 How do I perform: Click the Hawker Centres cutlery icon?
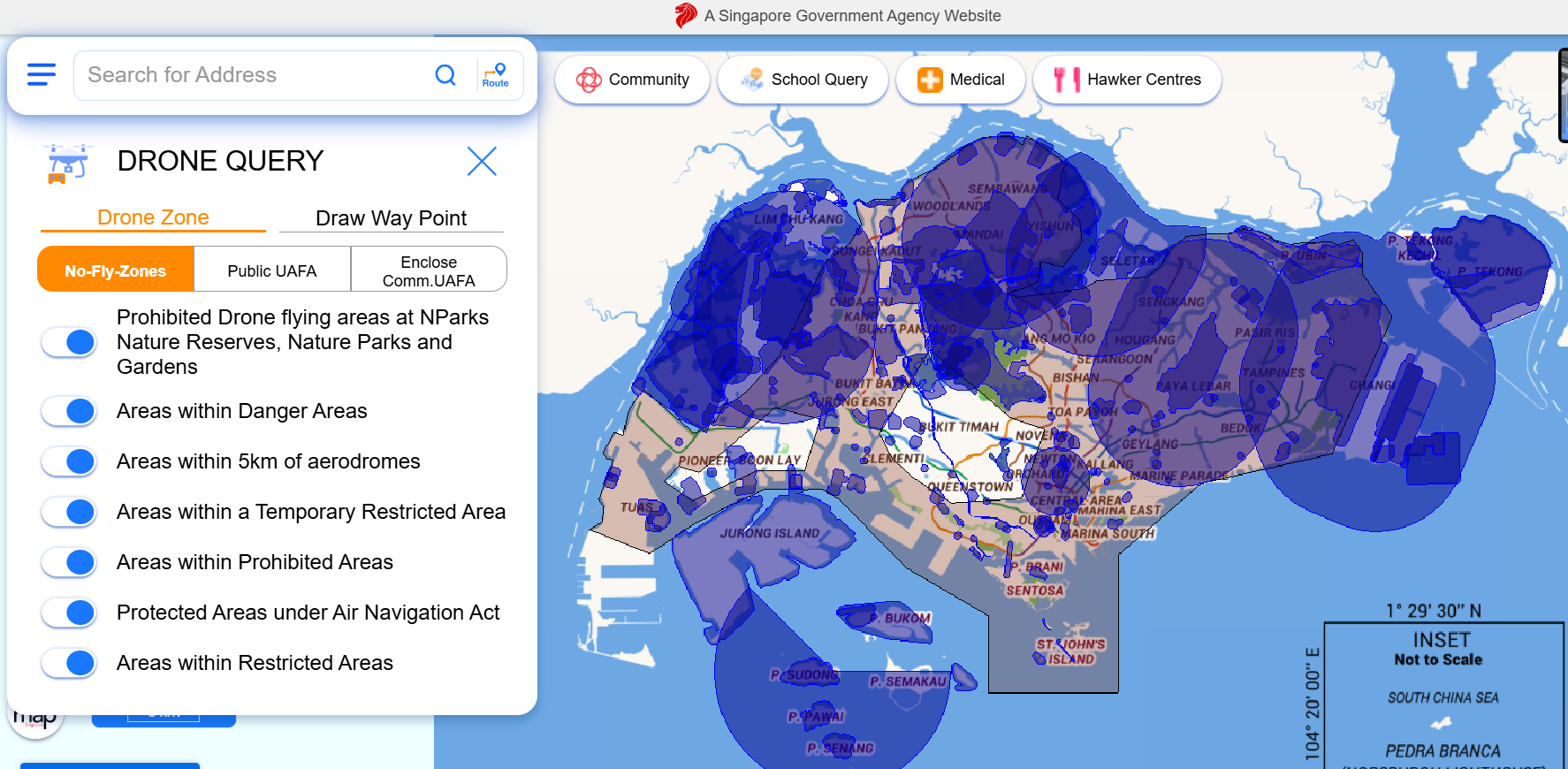pos(1067,80)
